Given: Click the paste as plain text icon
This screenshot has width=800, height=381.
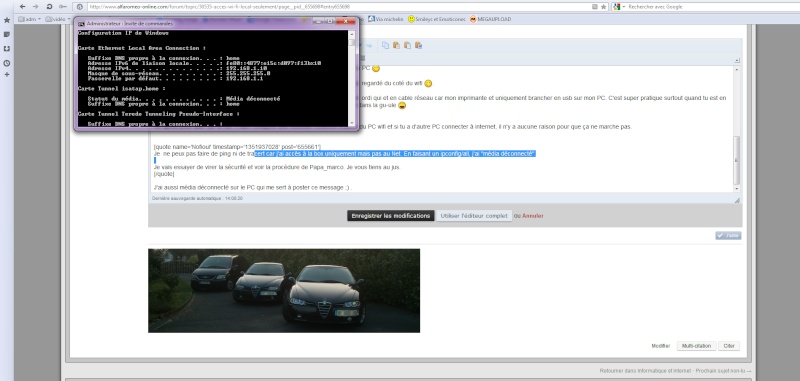Looking at the screenshot, I should (x=407, y=45).
